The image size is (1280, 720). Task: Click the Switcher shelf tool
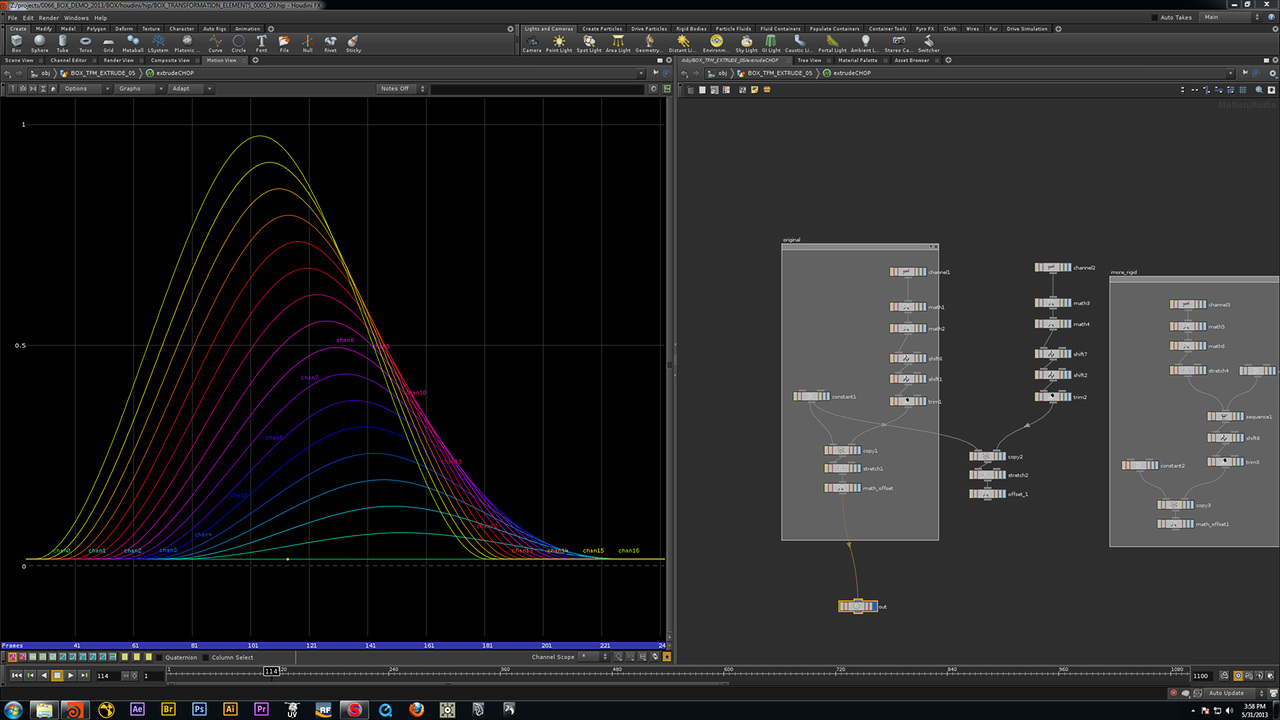(x=928, y=43)
